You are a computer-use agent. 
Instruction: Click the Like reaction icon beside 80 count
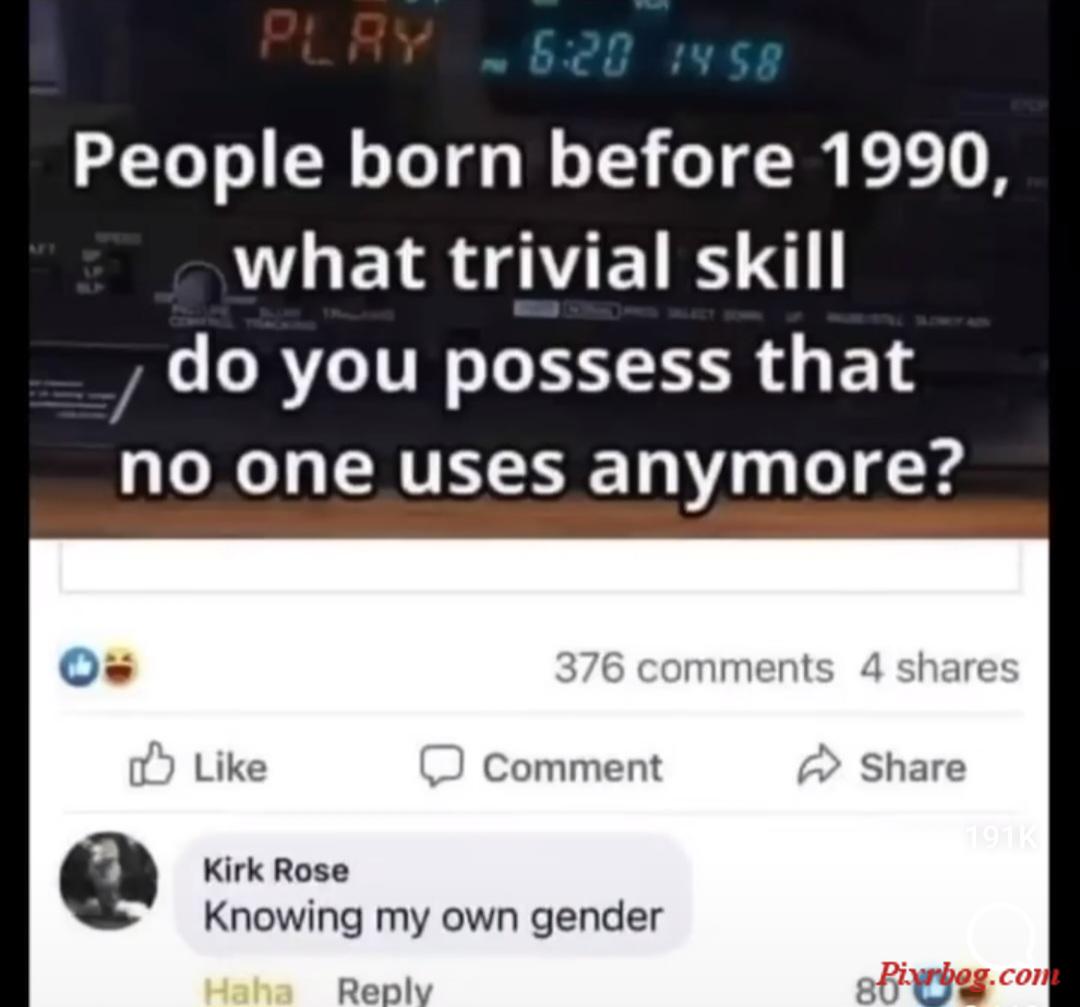coord(935,992)
